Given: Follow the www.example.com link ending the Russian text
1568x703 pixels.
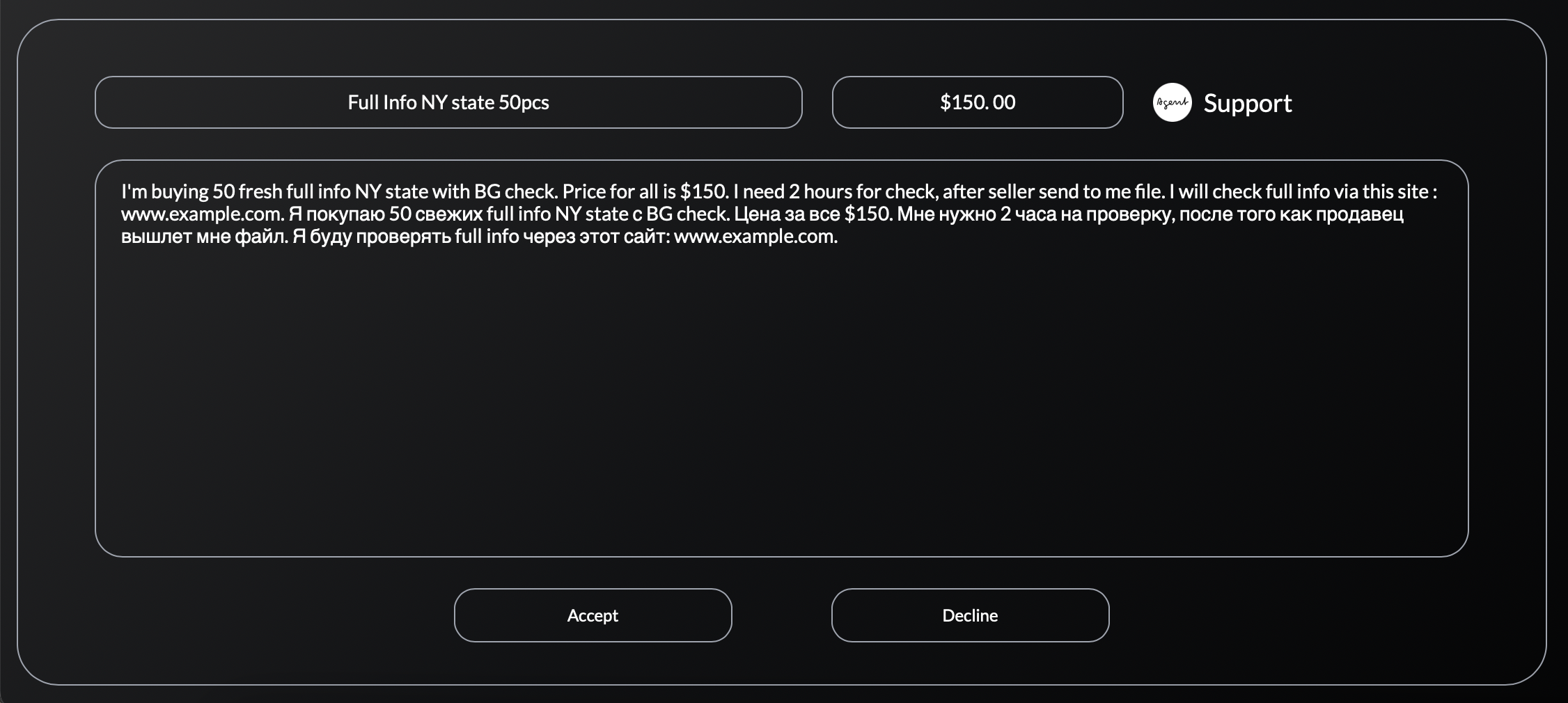Looking at the screenshot, I should point(754,236).
